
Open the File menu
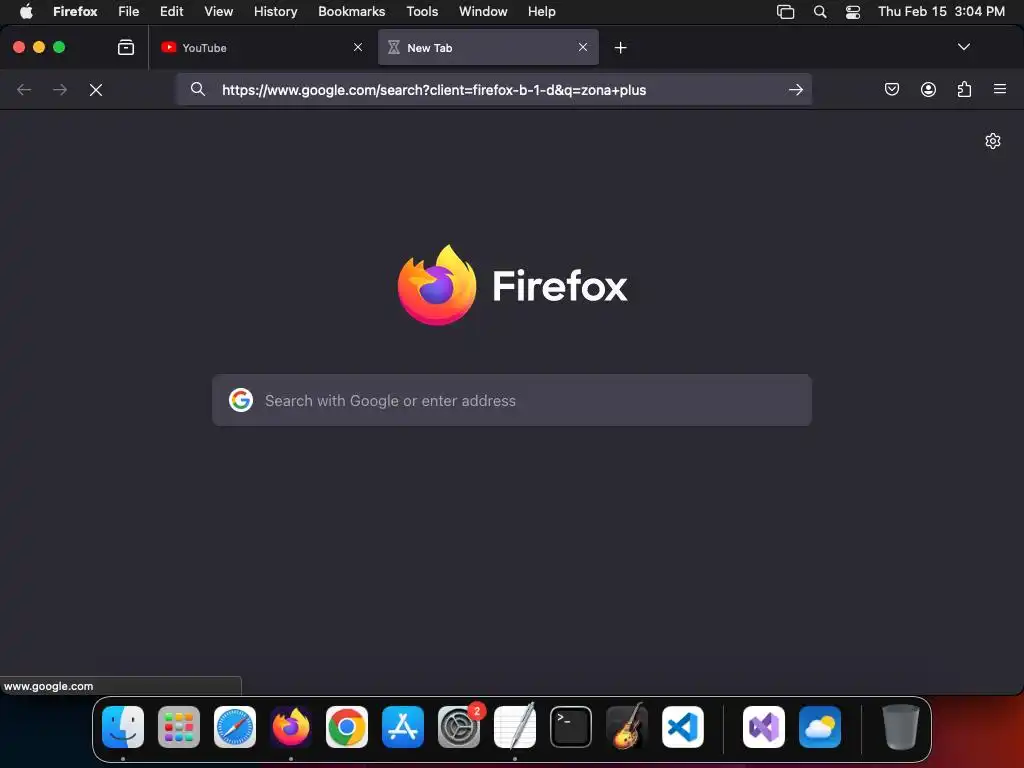129,12
